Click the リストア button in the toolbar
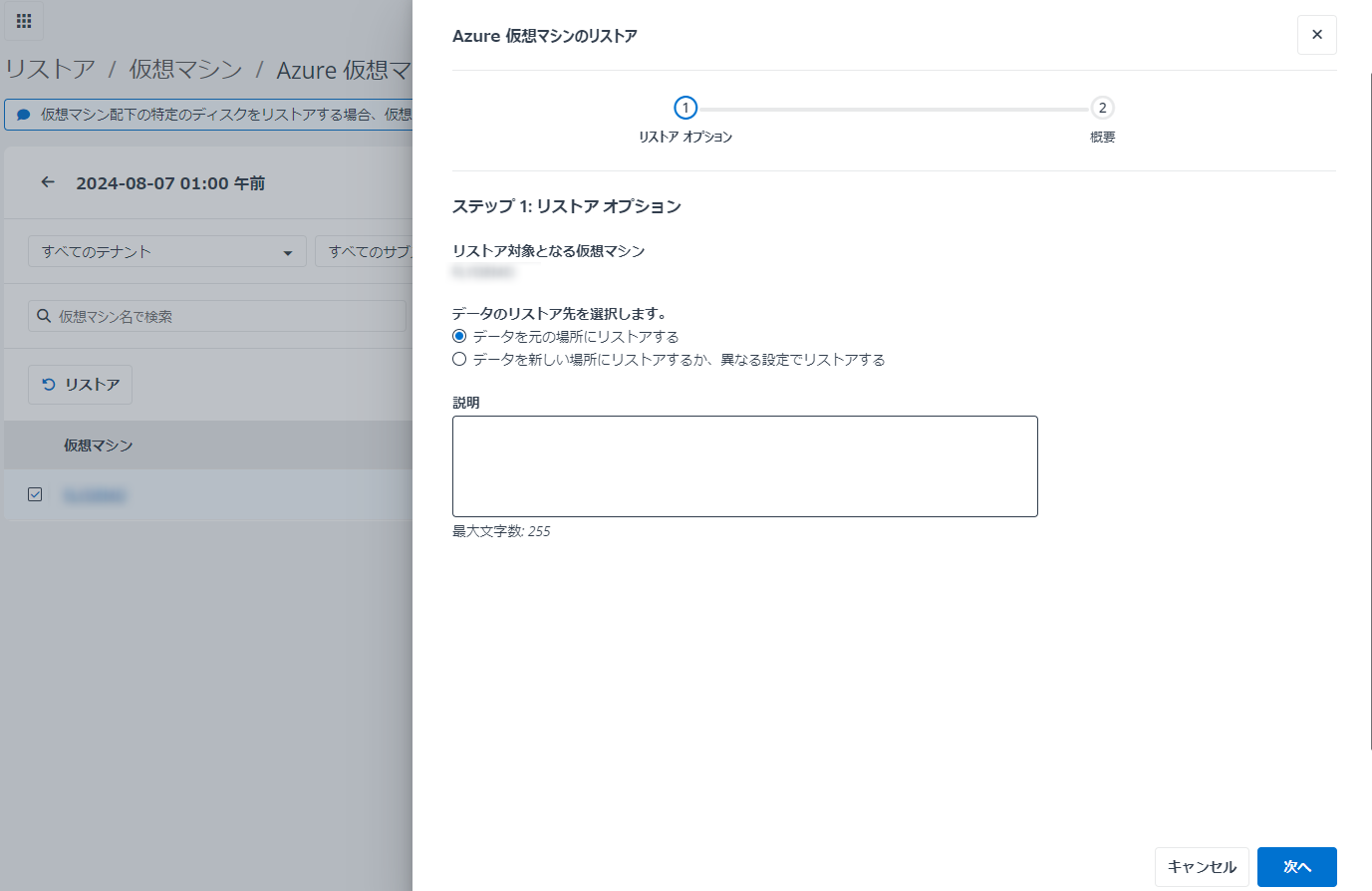 (80, 385)
